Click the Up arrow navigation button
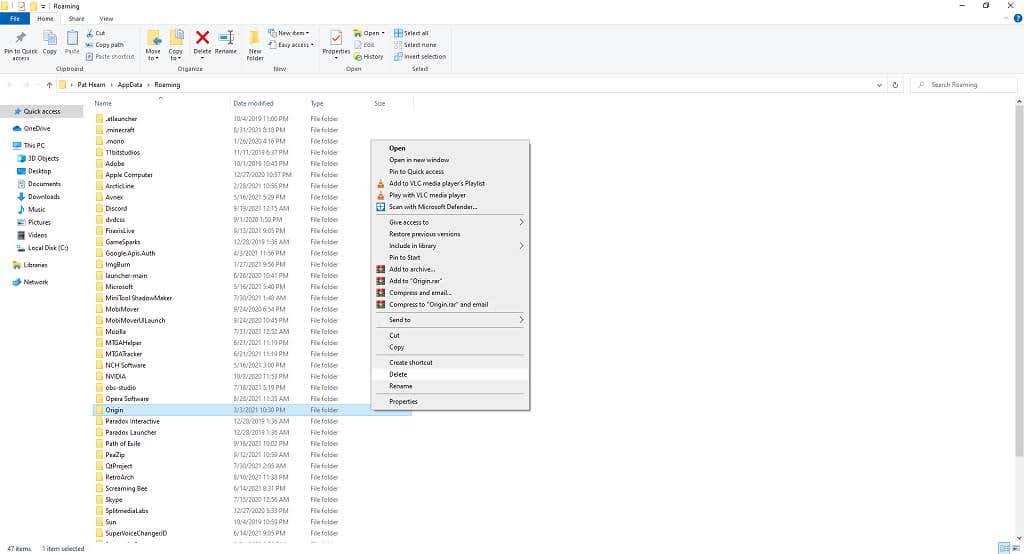 [x=49, y=85]
